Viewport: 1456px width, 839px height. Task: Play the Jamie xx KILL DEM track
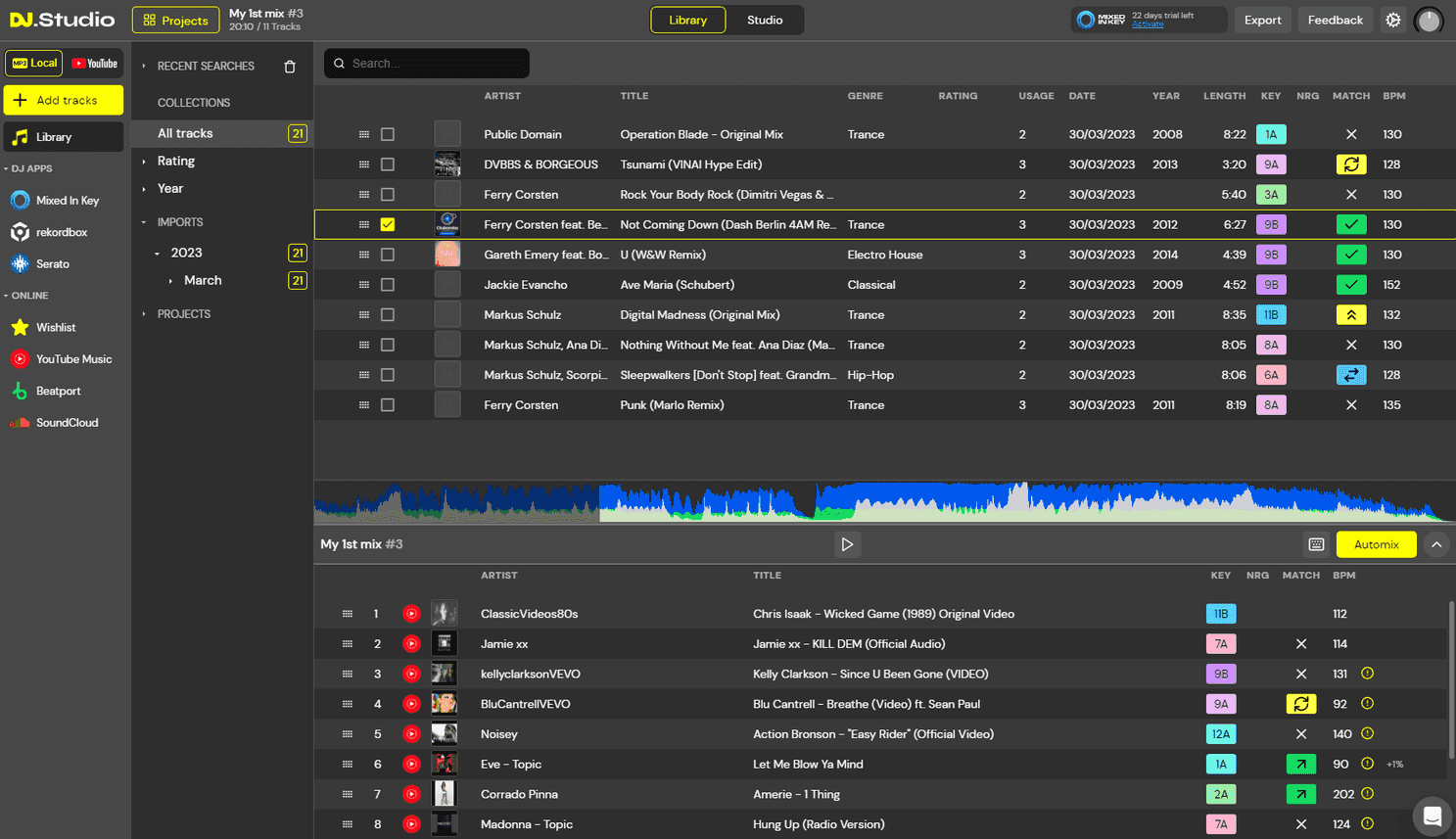[411, 643]
